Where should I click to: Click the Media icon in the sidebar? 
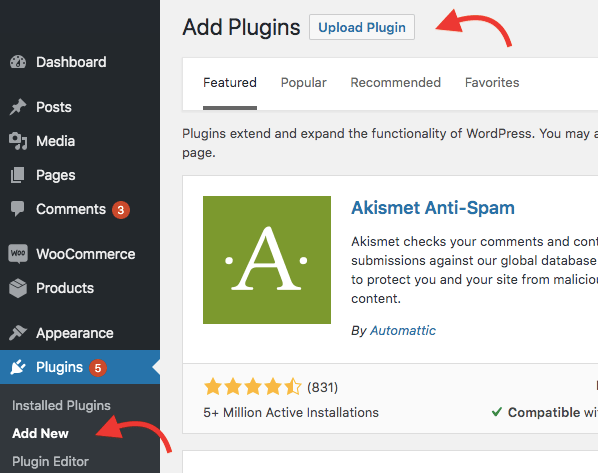(x=18, y=141)
